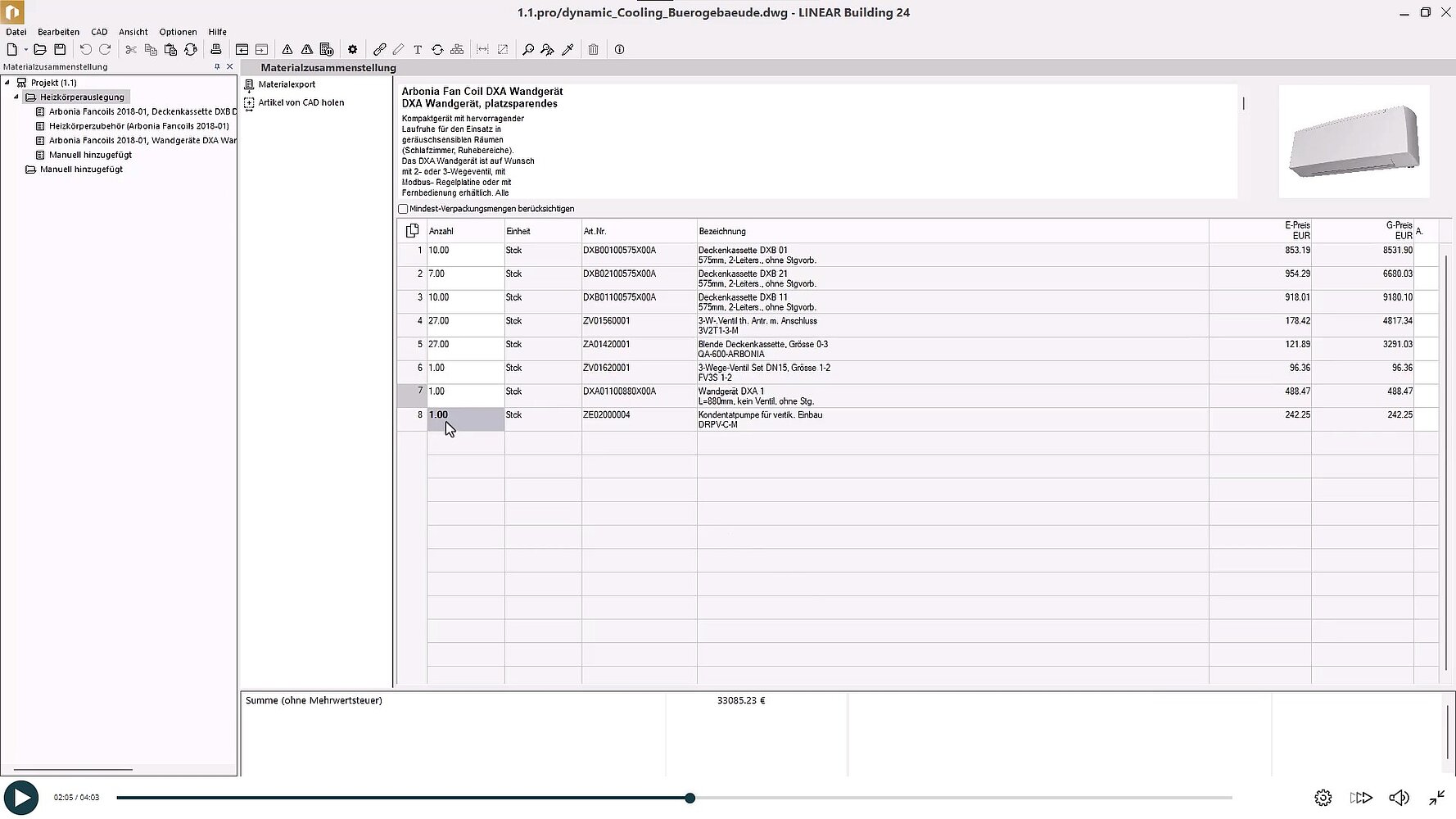Click the video progress slider handle
The height and width of the screenshot is (819, 1456).
pyautogui.click(x=690, y=798)
